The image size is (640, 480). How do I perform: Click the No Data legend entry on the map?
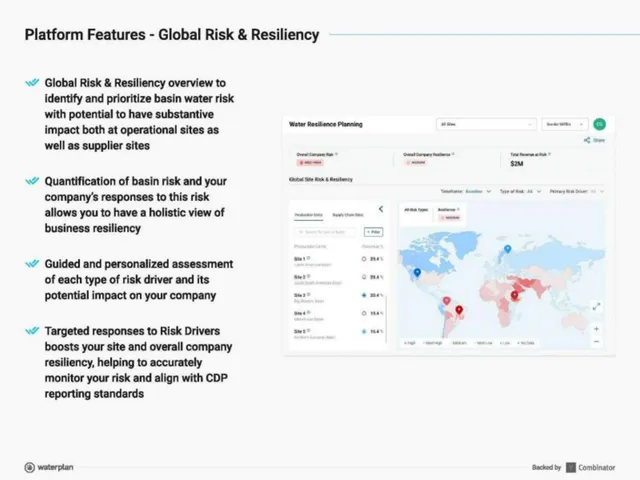click(x=526, y=343)
